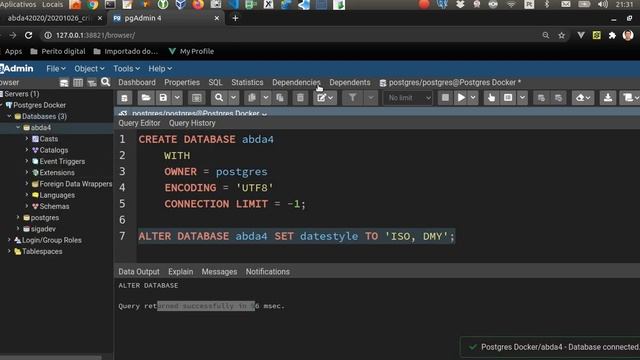Click the browser panel View Data table icon
This screenshot has width=640, height=360.
click(x=78, y=83)
